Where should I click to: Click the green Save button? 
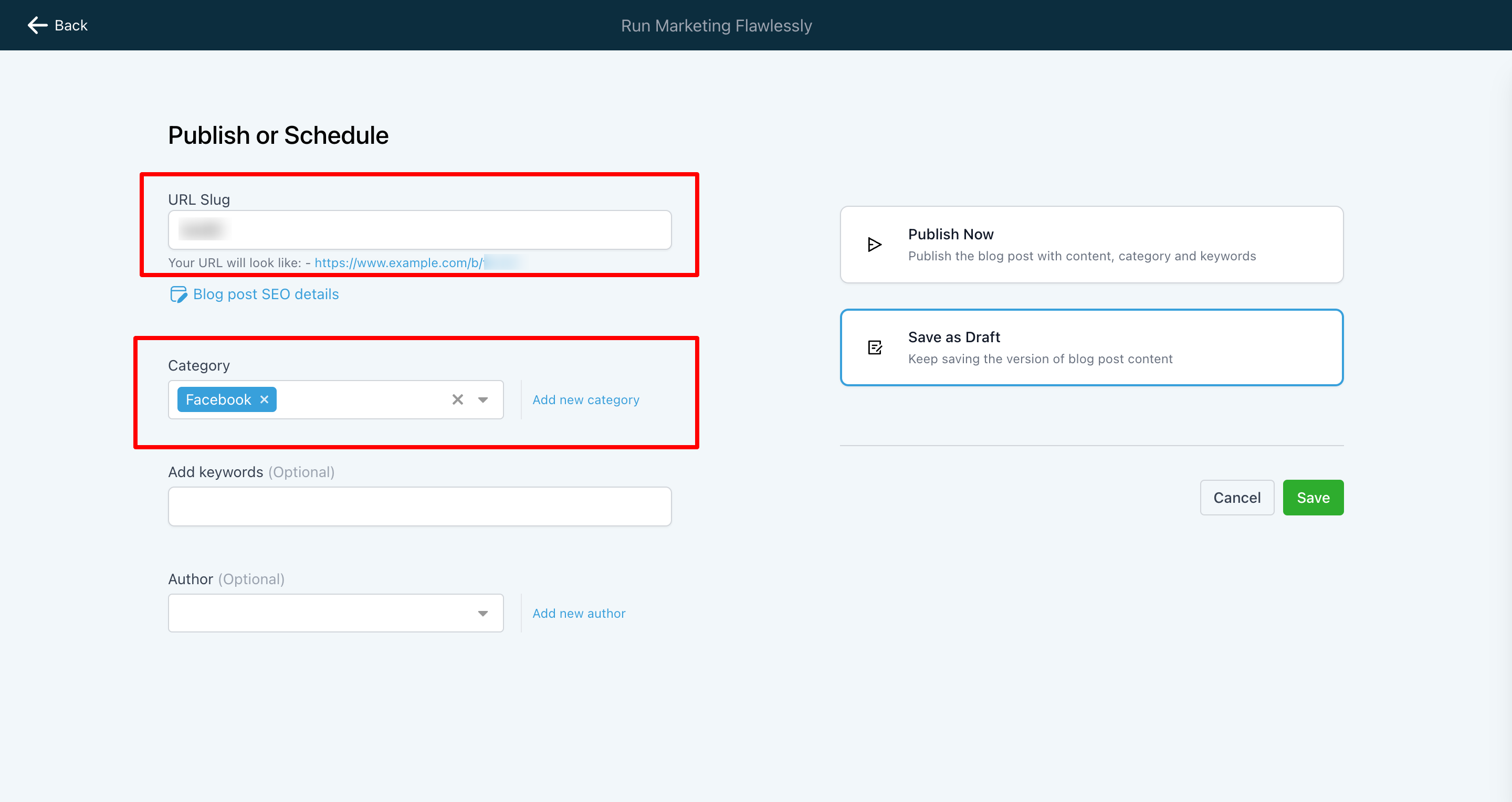(x=1313, y=497)
